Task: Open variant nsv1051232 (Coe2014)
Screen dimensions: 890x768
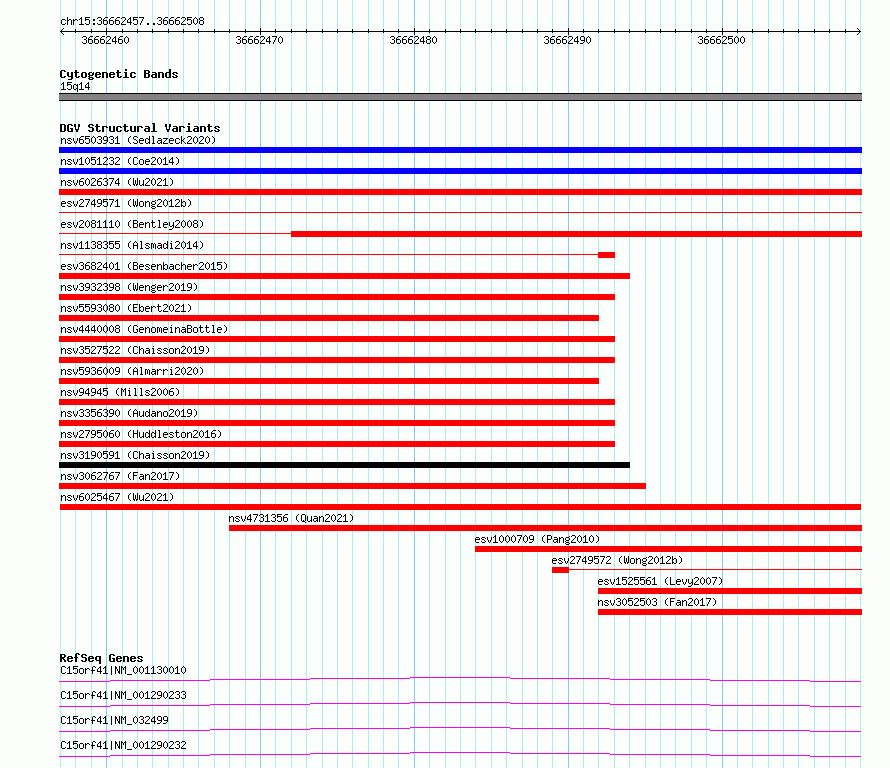Action: coord(120,161)
